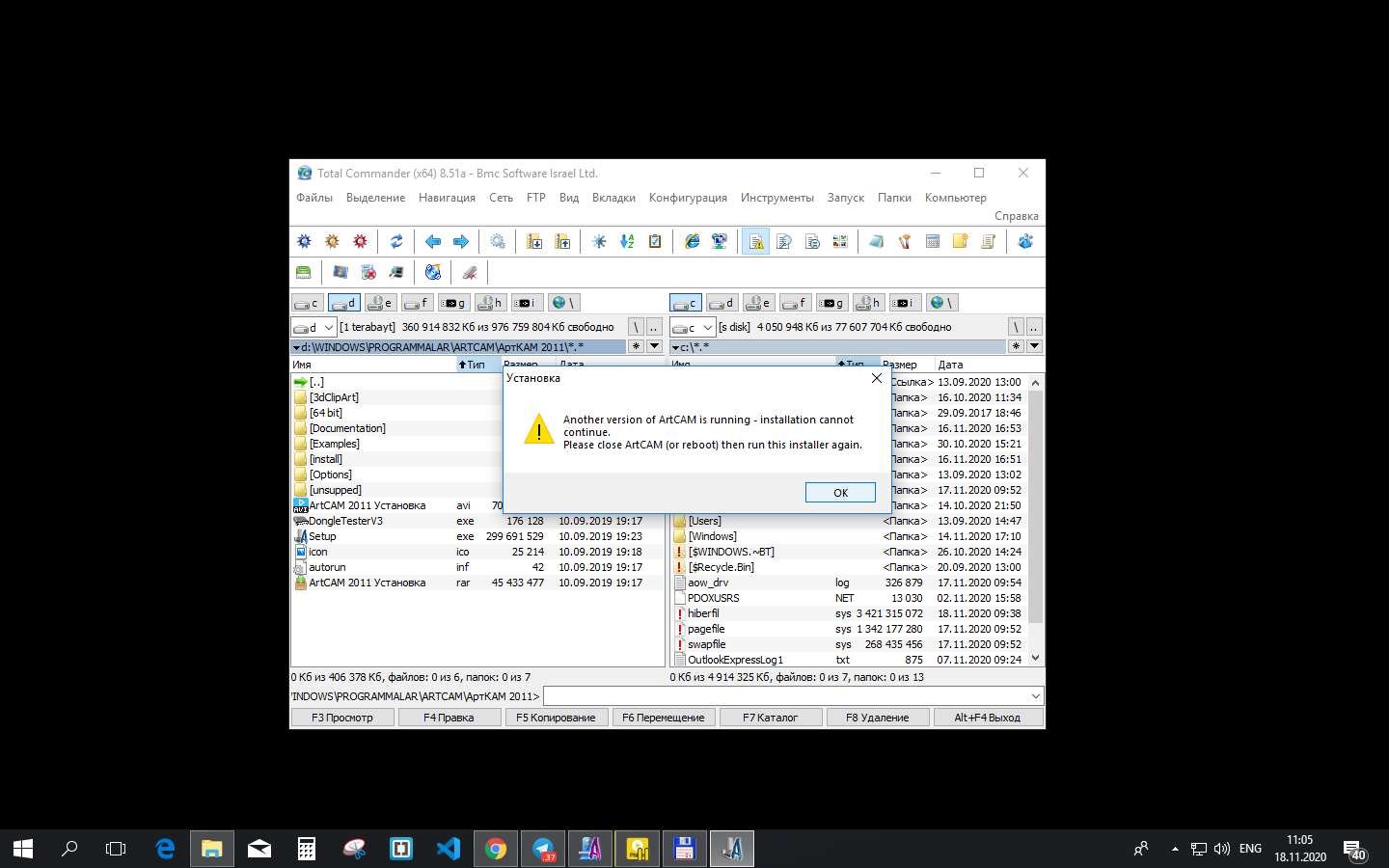
Task: Click the right panel vertical scrollbar
Action: pos(1036,520)
